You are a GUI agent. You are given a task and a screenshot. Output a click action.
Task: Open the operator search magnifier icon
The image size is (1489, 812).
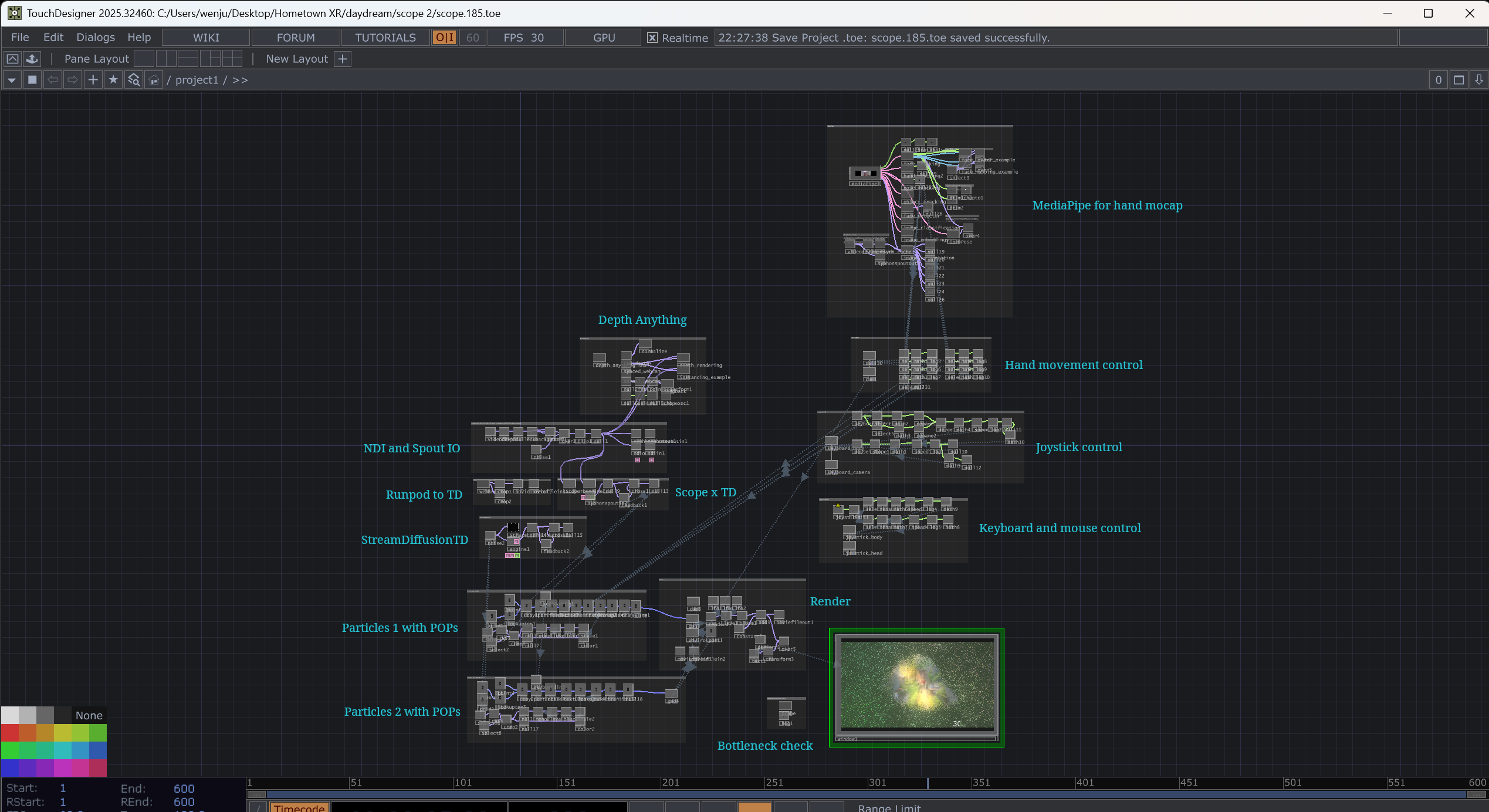(x=134, y=80)
